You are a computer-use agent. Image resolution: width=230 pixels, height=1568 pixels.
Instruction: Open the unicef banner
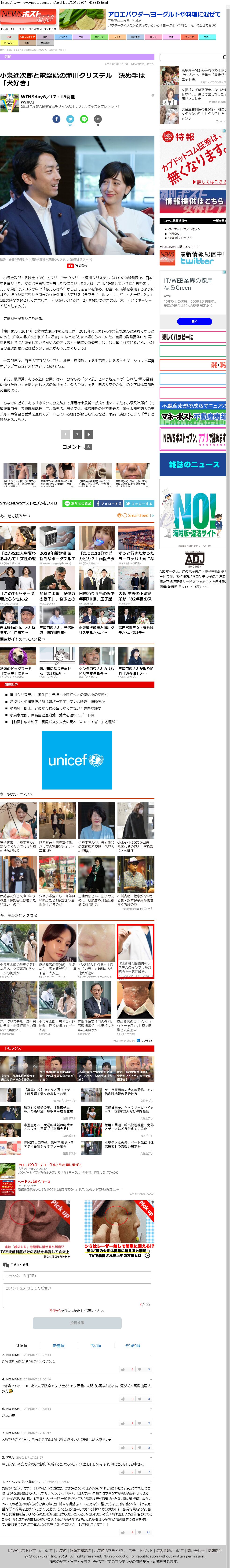(77, 760)
